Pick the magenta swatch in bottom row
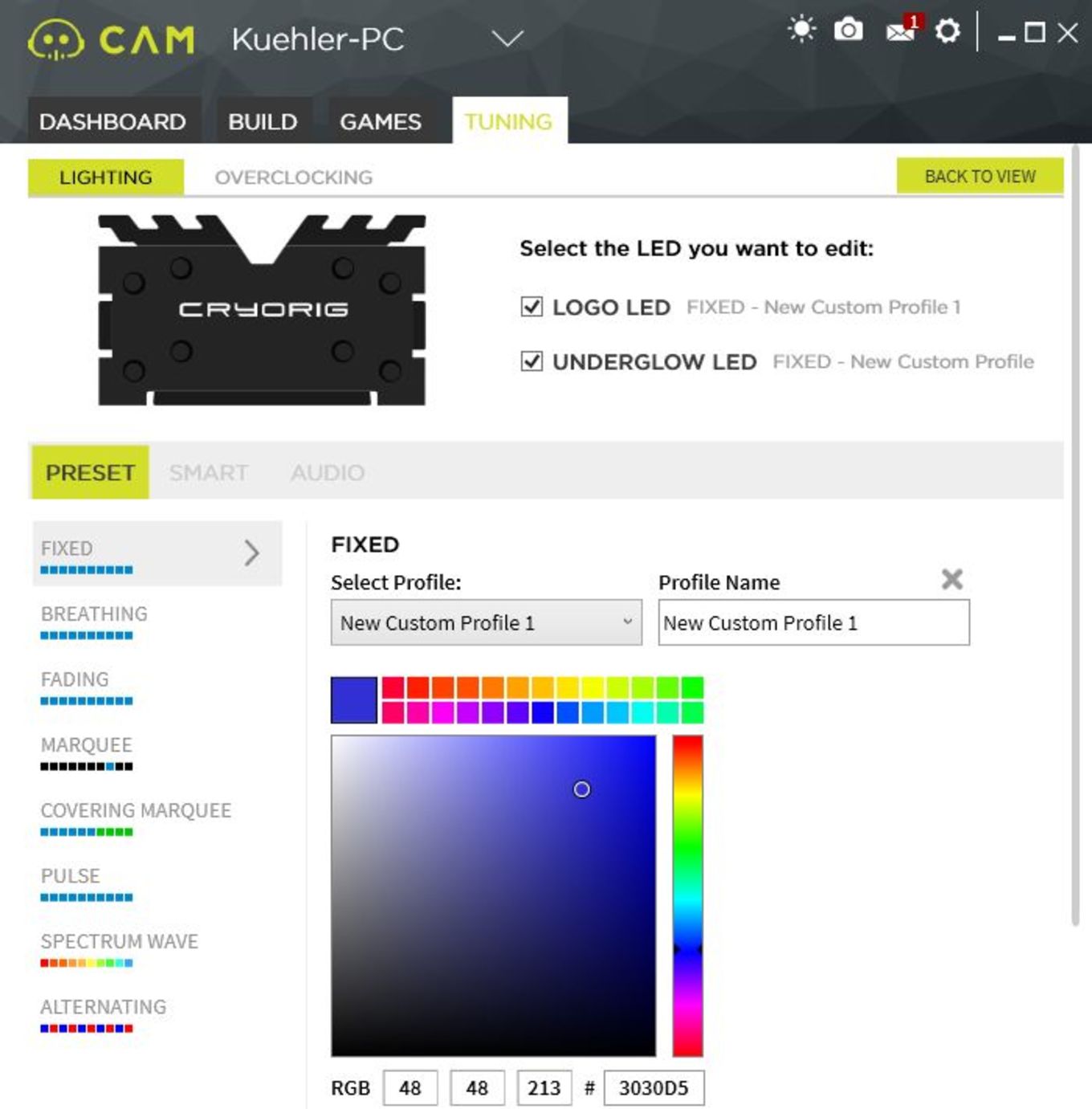 coord(443,712)
